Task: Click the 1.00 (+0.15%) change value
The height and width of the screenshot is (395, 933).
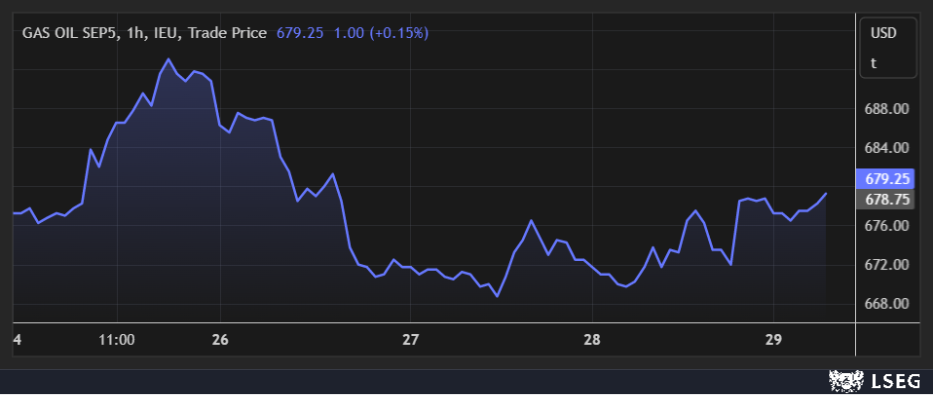Action: click(x=381, y=33)
